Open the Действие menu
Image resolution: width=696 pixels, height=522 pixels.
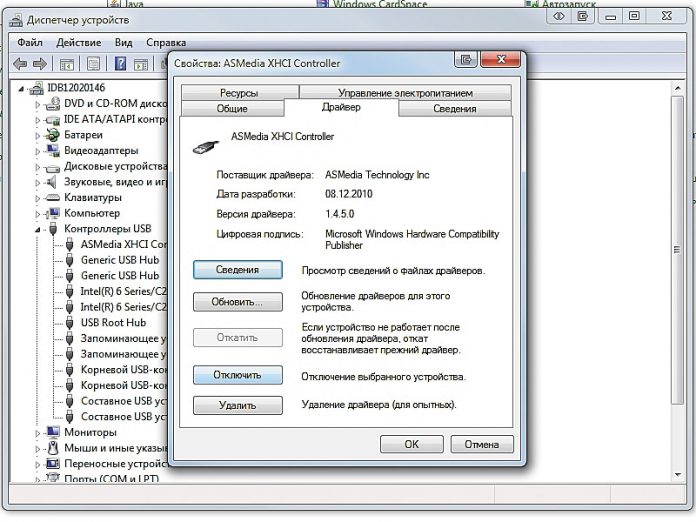coord(78,43)
